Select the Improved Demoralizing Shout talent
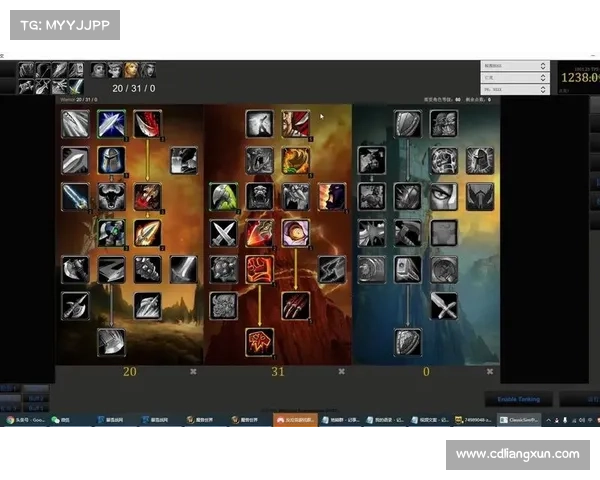The width and height of the screenshot is (600, 480). 259,160
